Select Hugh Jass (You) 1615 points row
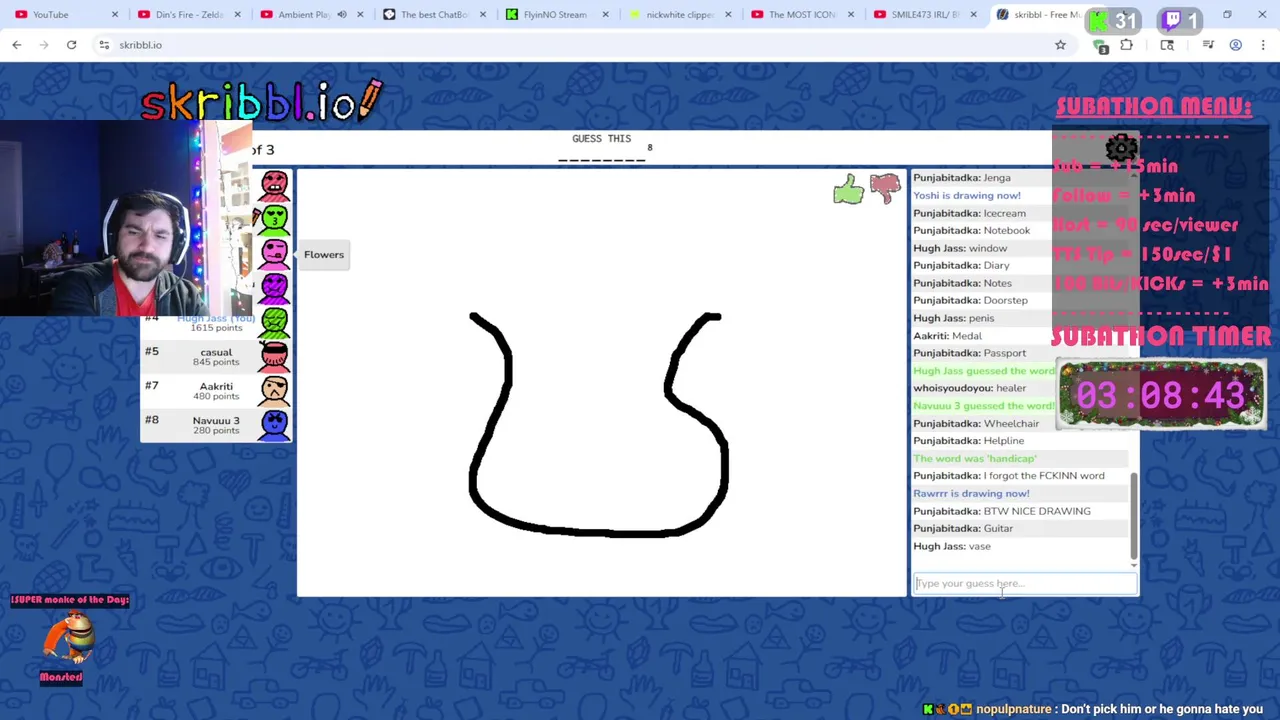Viewport: 1280px width, 720px height. (x=216, y=322)
